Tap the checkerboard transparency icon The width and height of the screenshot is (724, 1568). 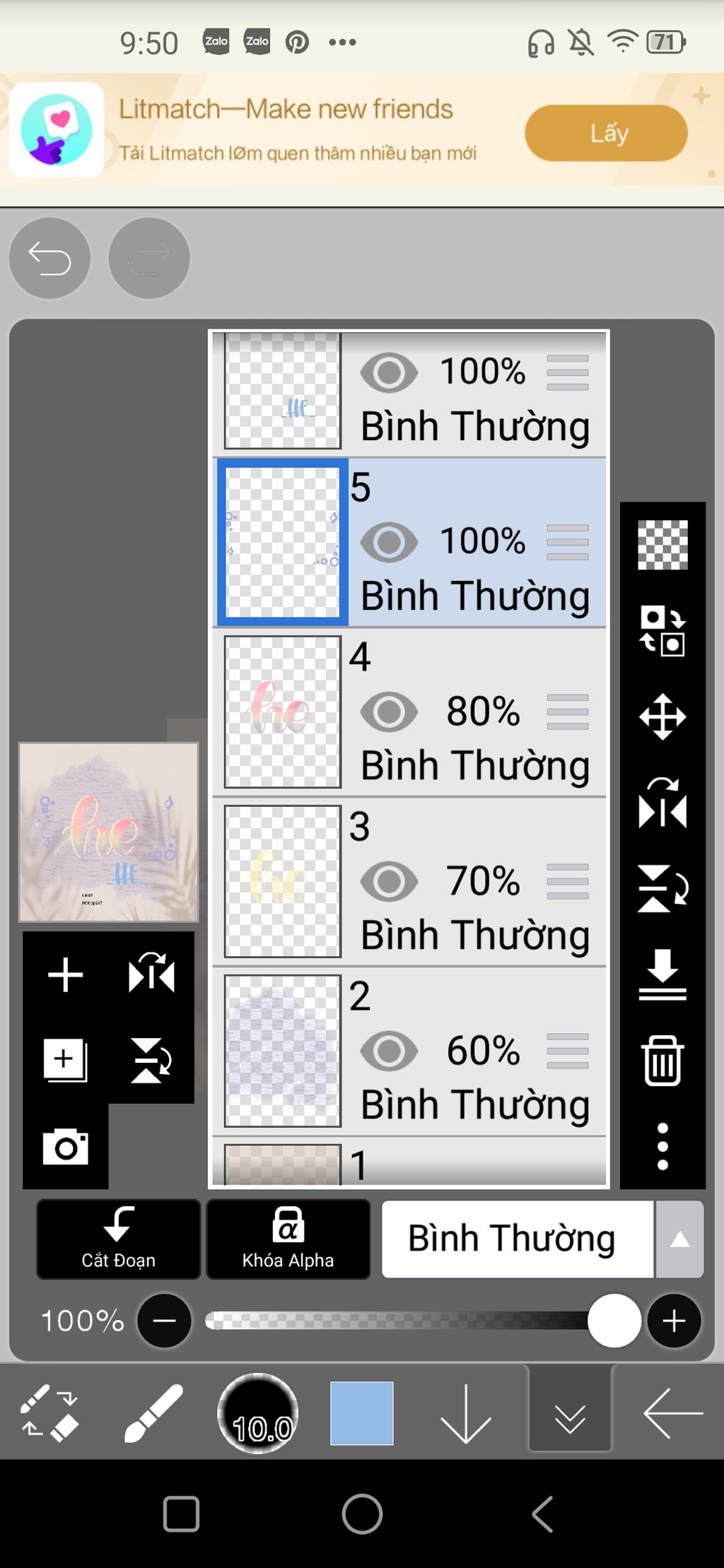tap(662, 545)
